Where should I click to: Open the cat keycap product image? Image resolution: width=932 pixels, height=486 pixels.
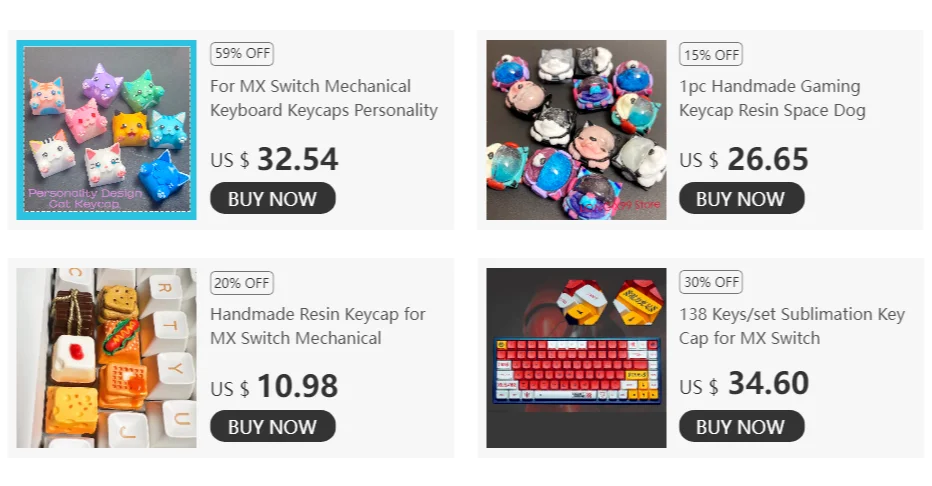coord(106,130)
